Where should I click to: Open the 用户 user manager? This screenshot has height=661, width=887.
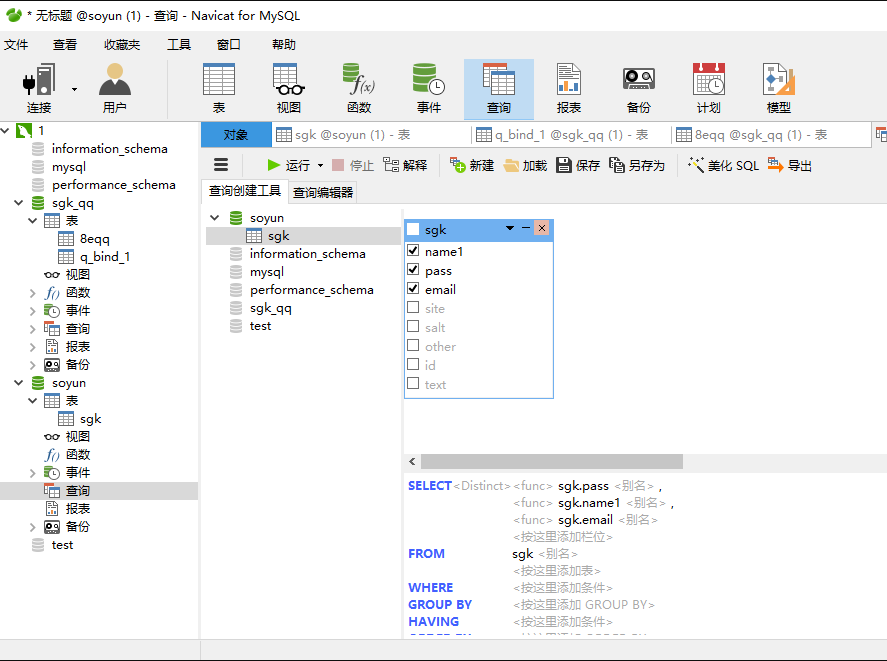point(115,88)
